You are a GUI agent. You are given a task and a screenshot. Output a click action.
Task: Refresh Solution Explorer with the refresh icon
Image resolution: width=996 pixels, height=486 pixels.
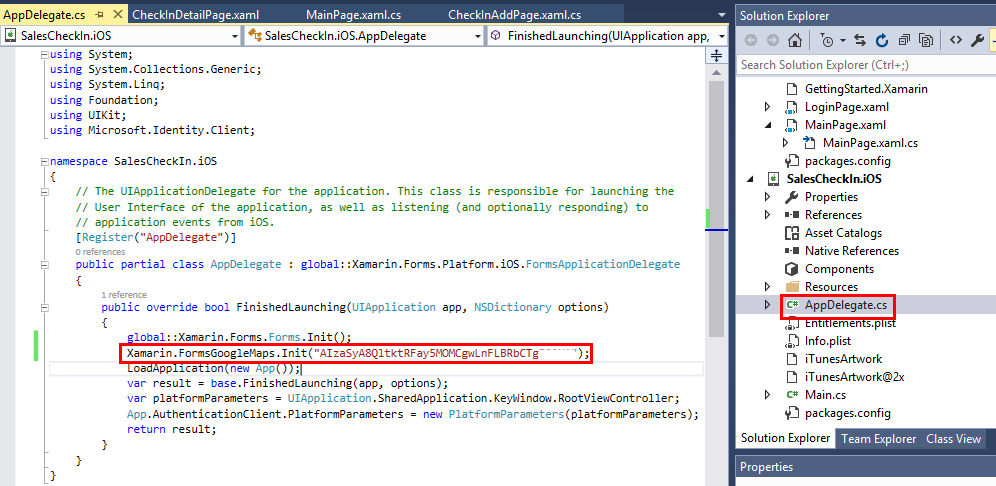tap(882, 41)
